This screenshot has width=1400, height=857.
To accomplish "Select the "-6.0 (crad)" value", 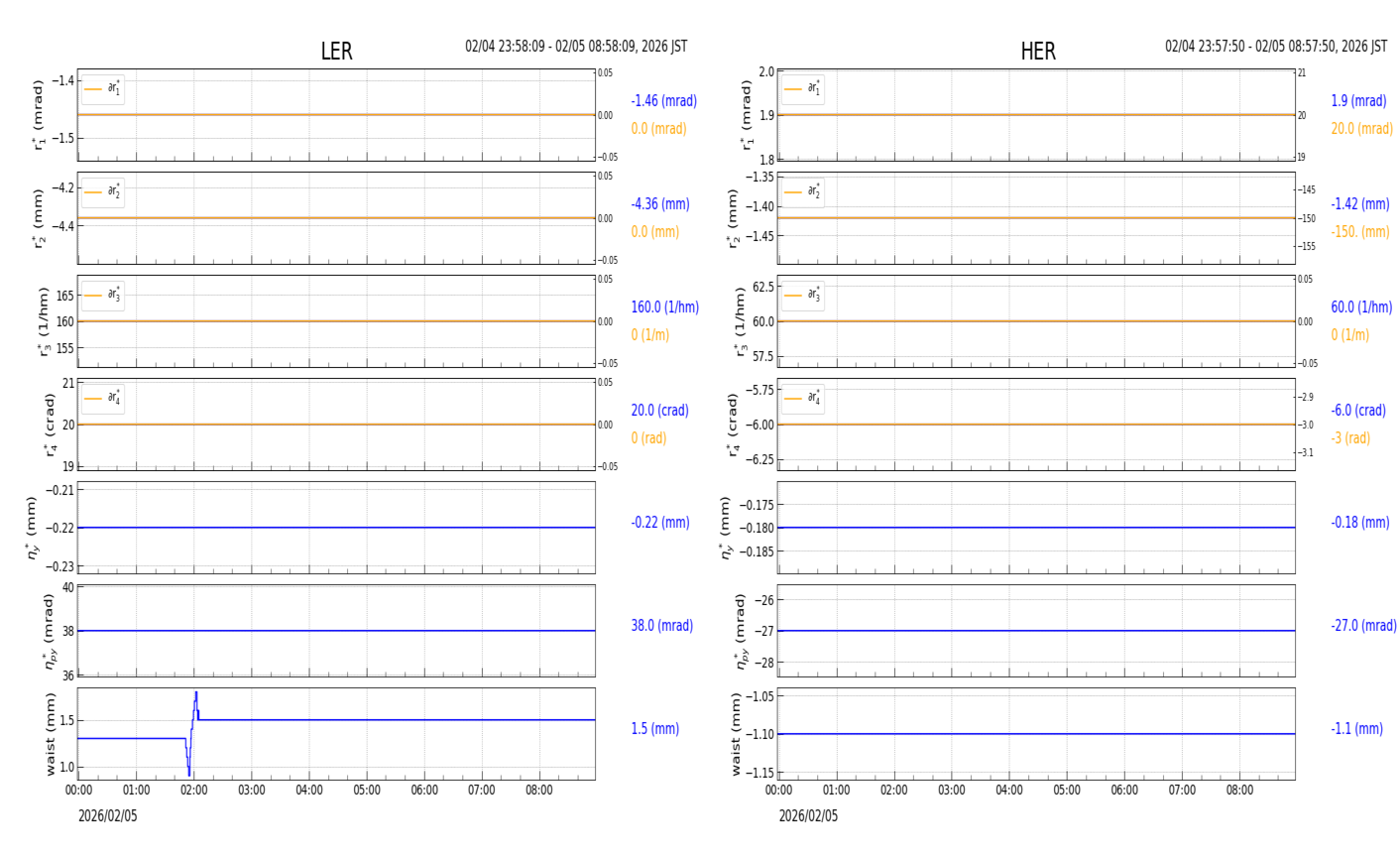I will [x=1358, y=411].
